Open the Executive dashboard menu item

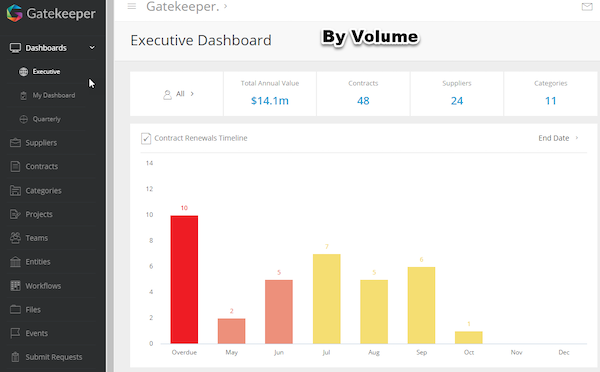46,72
